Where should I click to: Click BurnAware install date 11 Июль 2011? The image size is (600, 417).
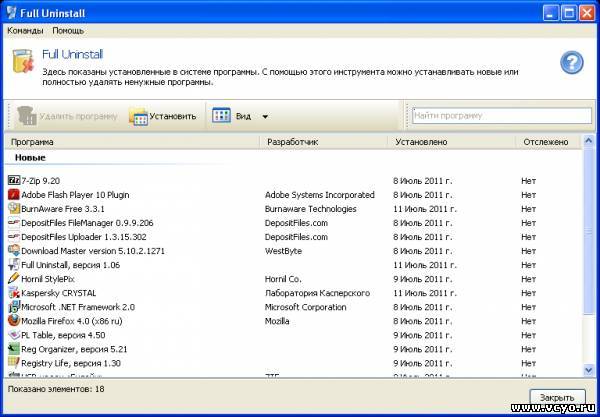tap(425, 209)
